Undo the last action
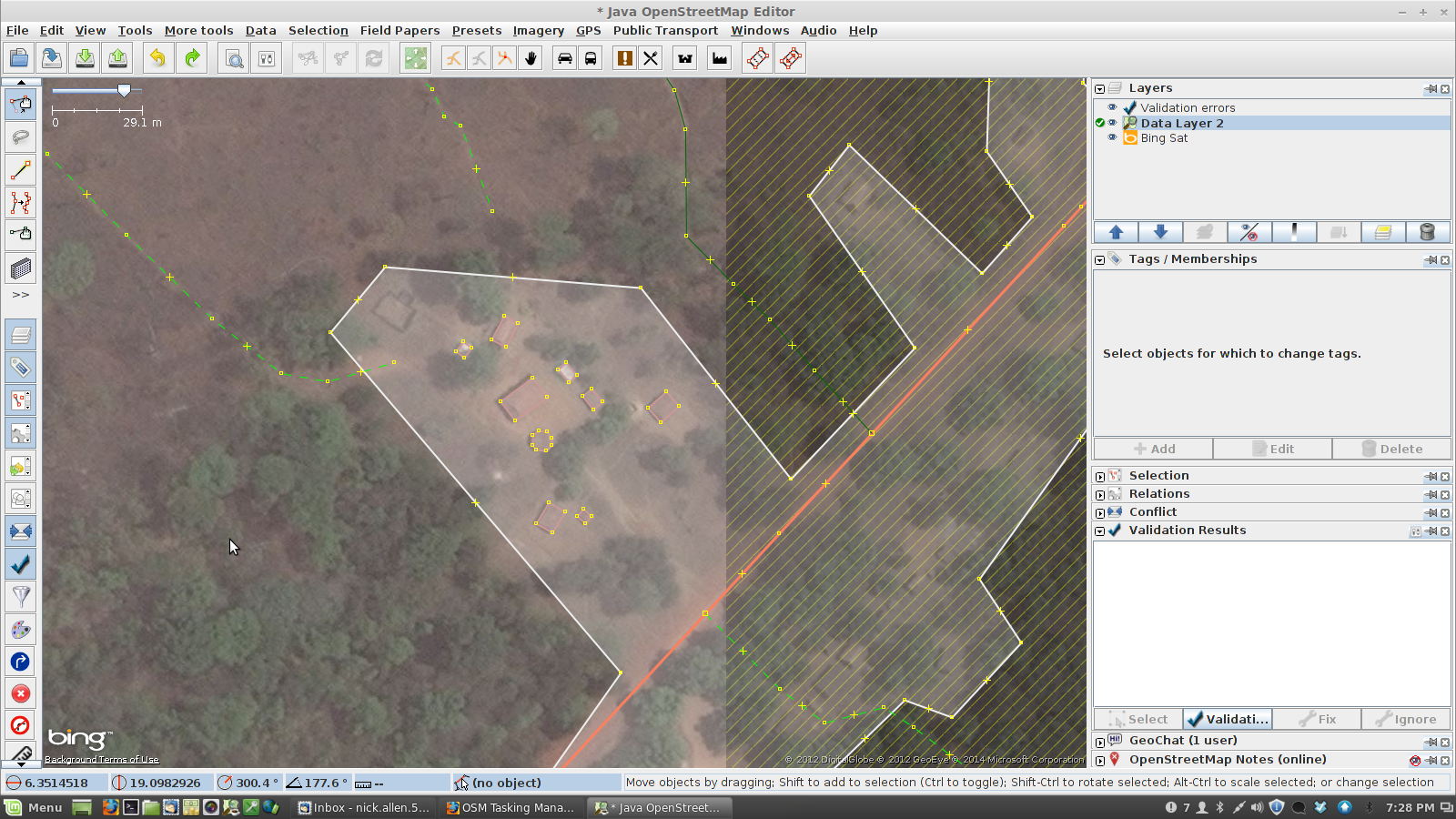 pyautogui.click(x=158, y=58)
